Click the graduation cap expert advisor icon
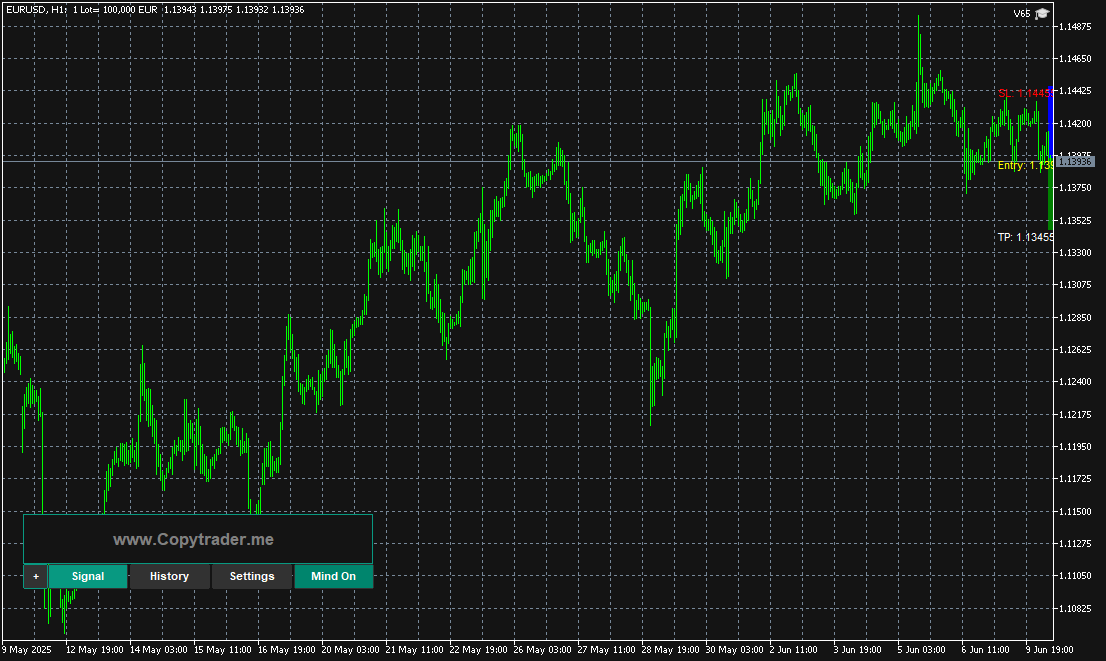Viewport: 1106px width, 661px height. [1042, 13]
